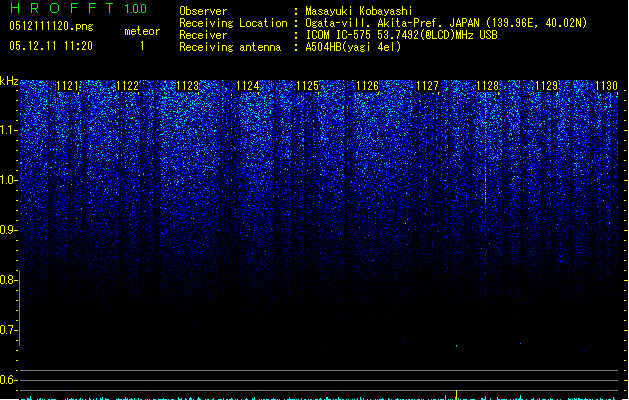The image size is (629, 400).
Task: Click the A504HB(yagi 4el) antenna text
Action: coord(353,47)
